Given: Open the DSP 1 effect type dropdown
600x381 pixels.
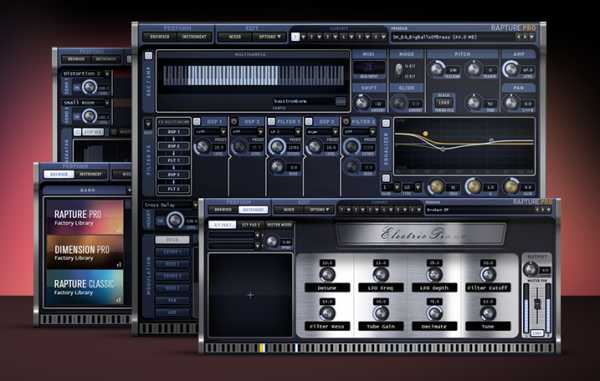Looking at the screenshot, I should click(x=210, y=132).
